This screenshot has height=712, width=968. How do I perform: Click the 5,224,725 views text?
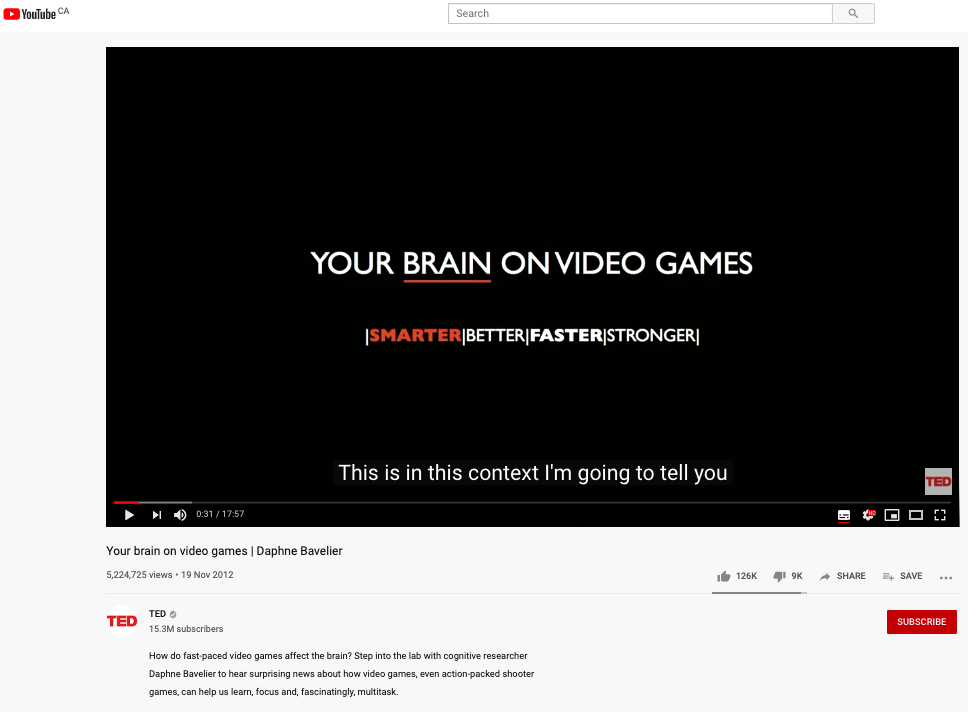pyautogui.click(x=139, y=575)
